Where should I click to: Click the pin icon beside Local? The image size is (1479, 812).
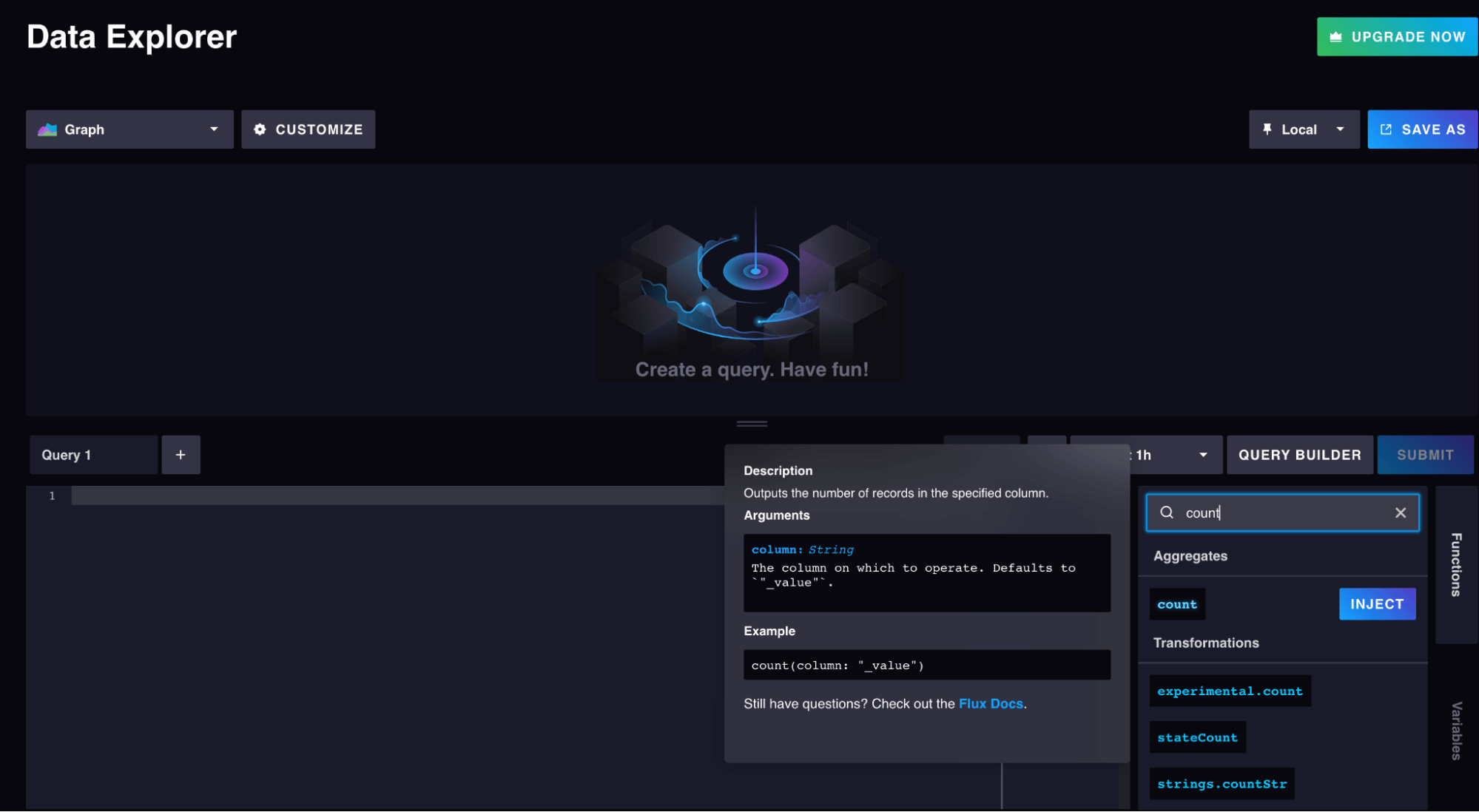1267,129
